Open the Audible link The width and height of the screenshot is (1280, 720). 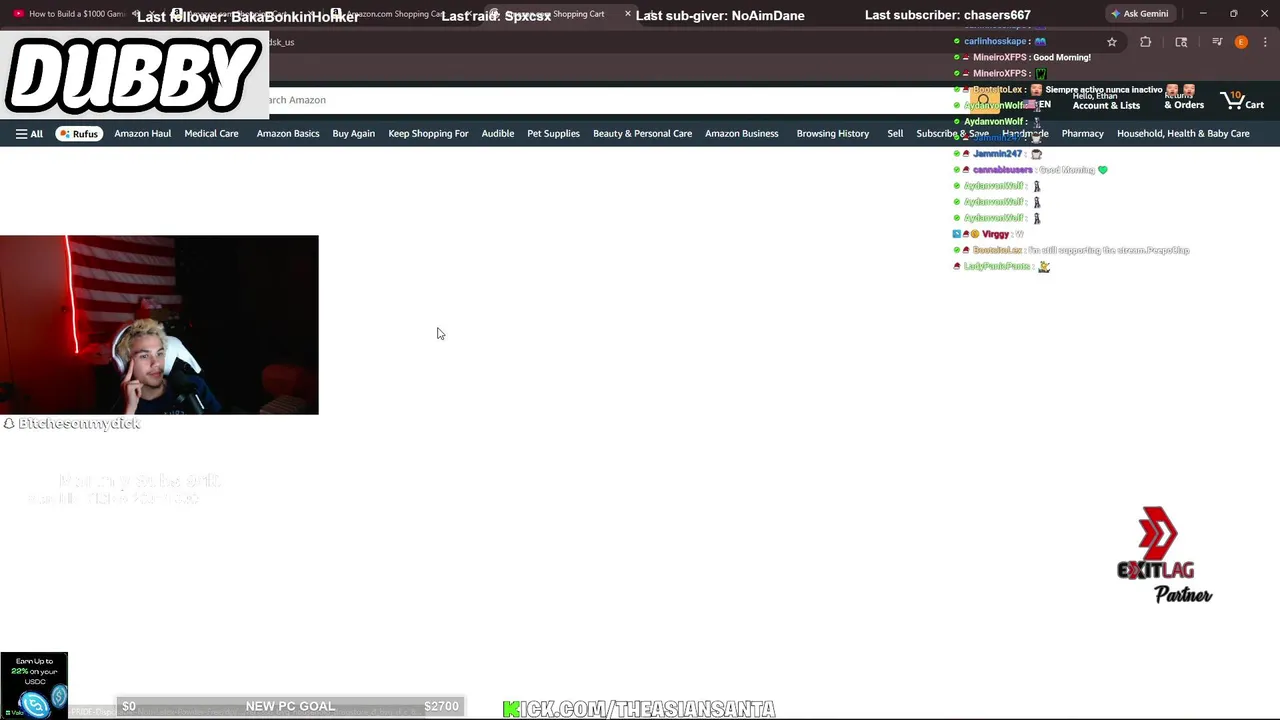coord(497,133)
